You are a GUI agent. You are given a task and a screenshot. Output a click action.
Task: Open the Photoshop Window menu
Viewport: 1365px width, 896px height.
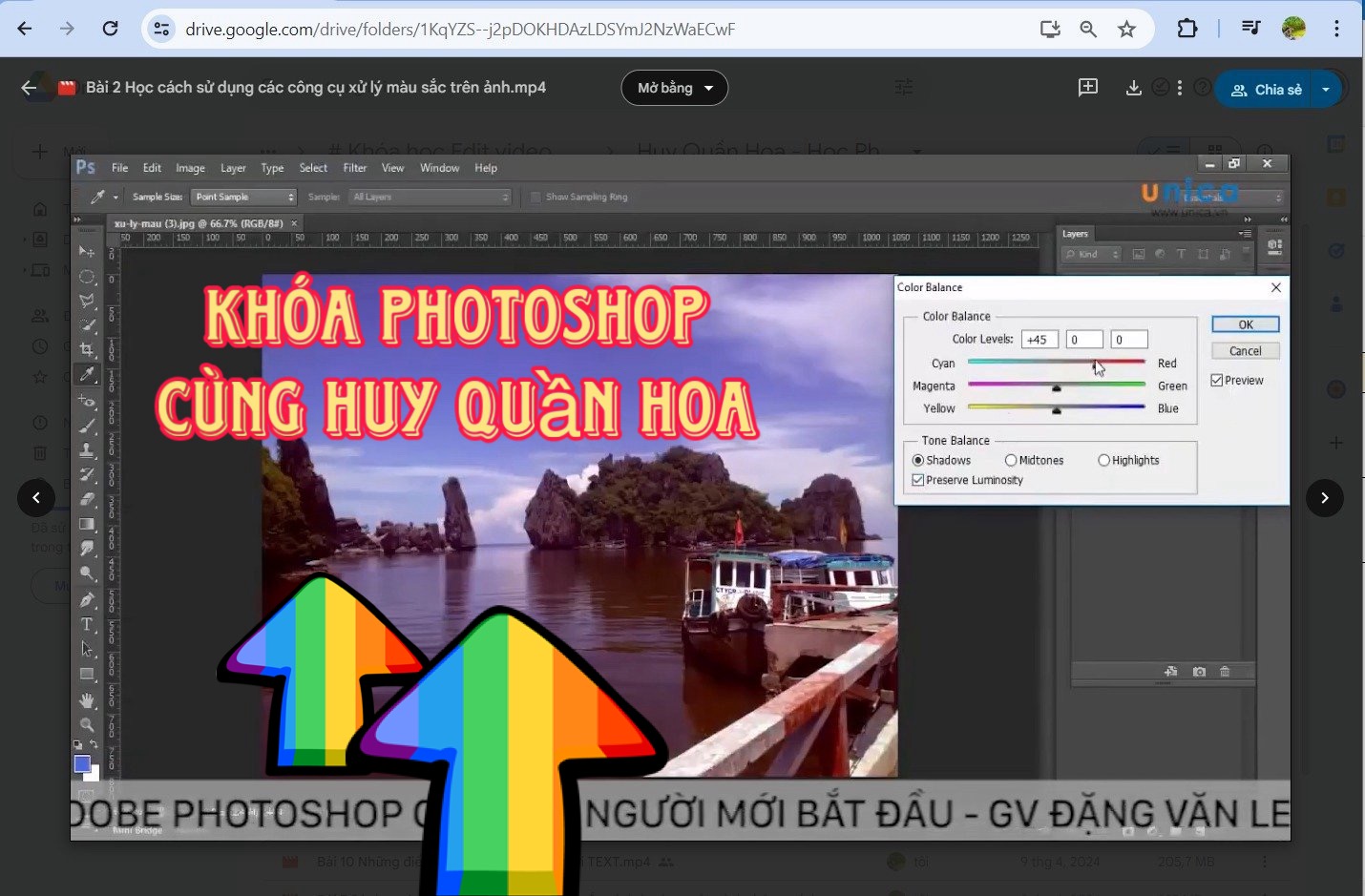coord(439,168)
